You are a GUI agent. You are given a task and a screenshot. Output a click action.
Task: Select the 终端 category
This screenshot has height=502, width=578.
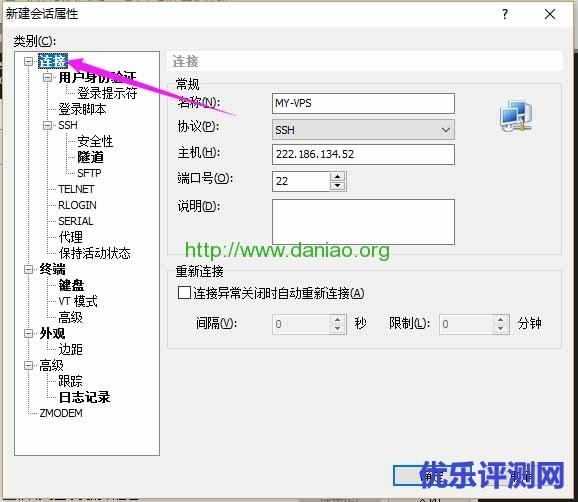[x=52, y=269]
